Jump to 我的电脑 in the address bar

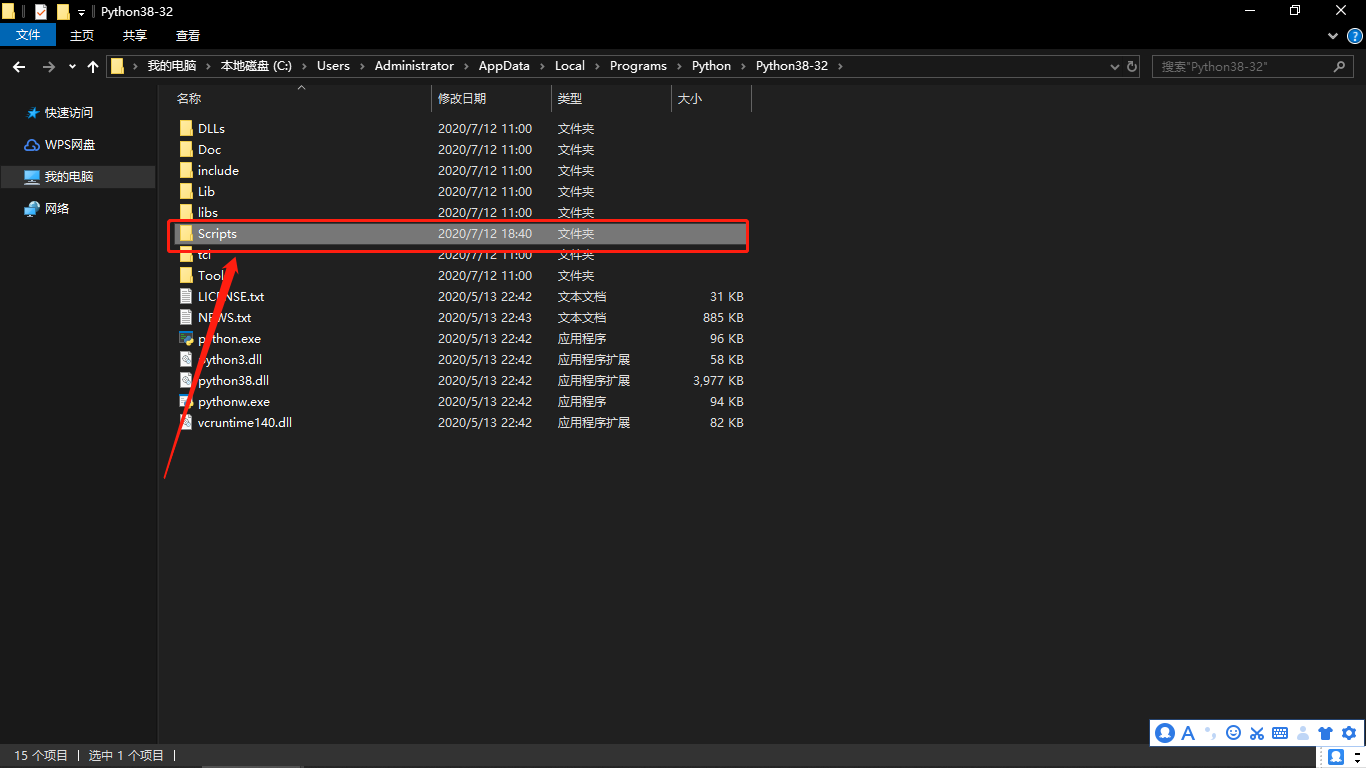pyautogui.click(x=172, y=66)
